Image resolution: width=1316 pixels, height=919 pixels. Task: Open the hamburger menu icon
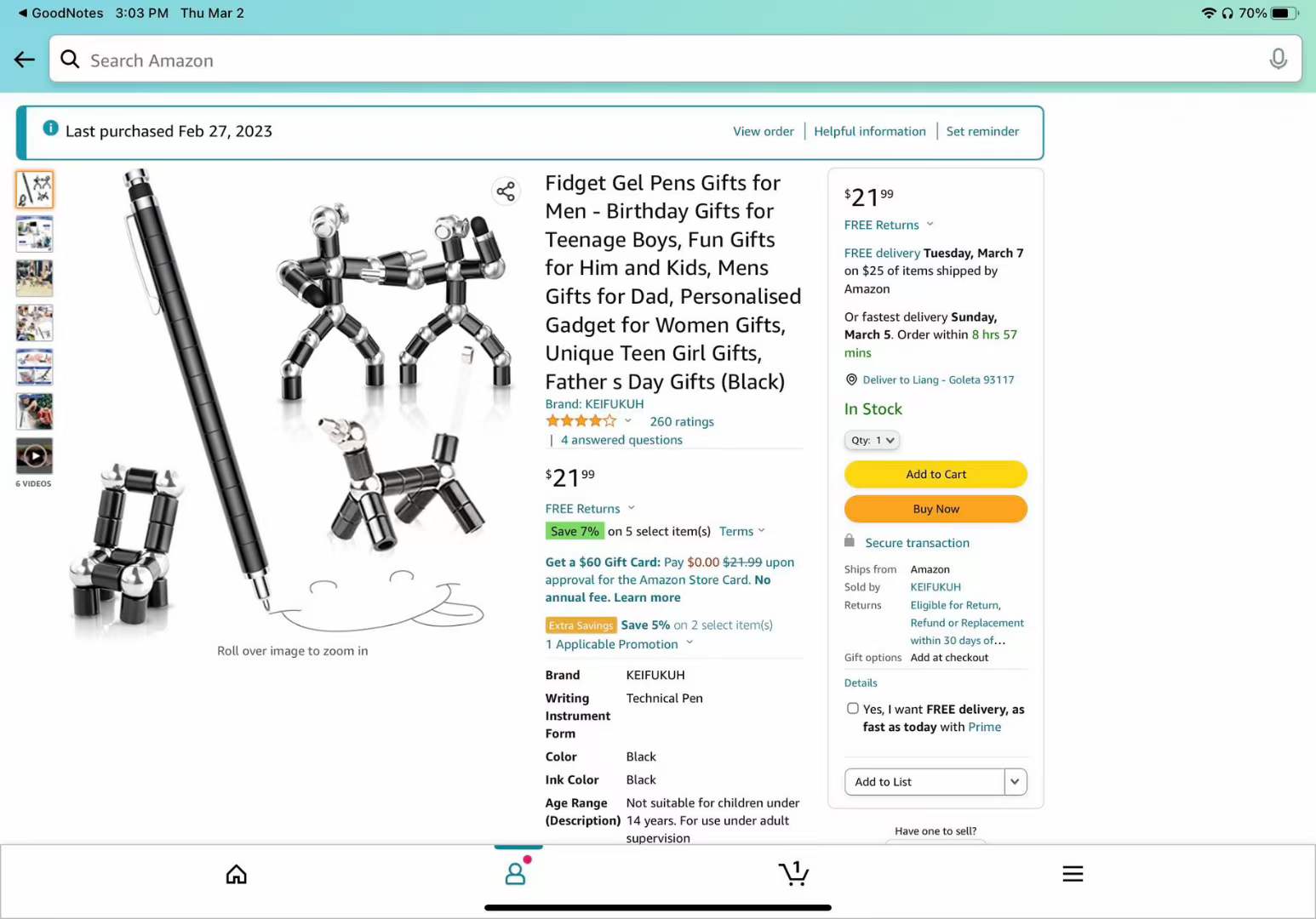tap(1073, 874)
